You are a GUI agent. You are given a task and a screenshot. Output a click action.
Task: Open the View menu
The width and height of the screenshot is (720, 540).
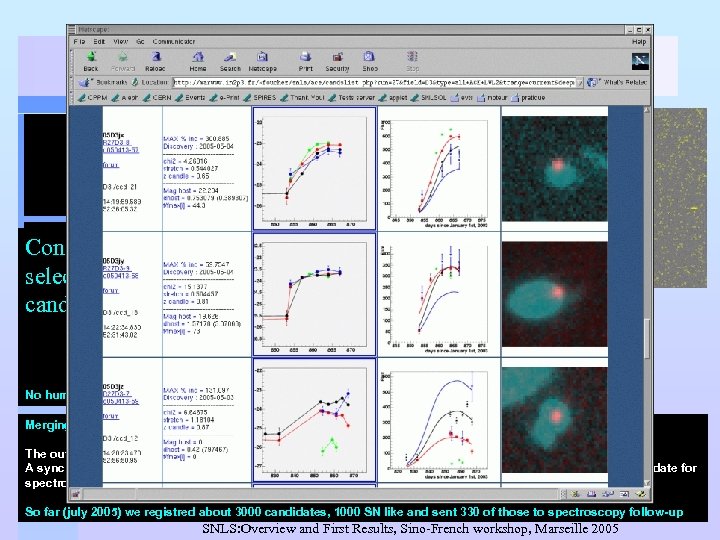coord(120,41)
